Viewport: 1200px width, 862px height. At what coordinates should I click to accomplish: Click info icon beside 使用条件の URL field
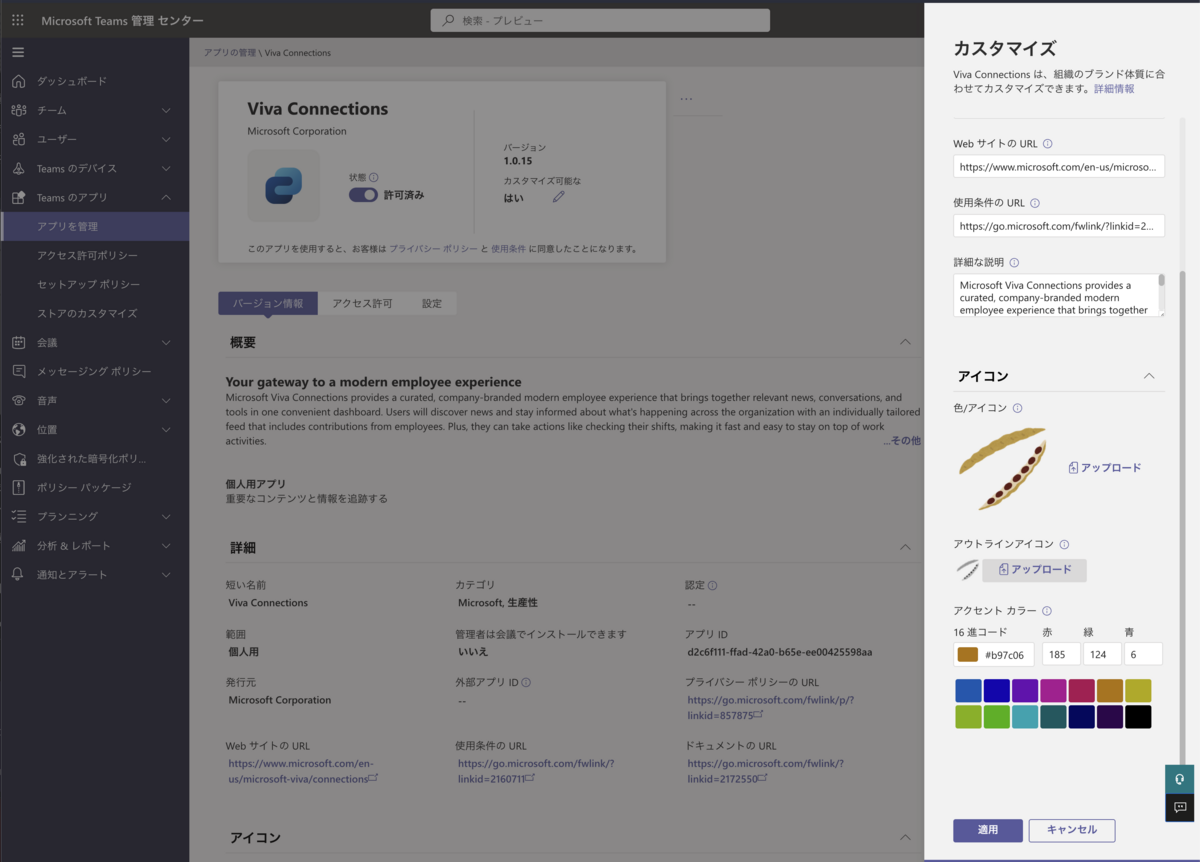tap(1035, 203)
